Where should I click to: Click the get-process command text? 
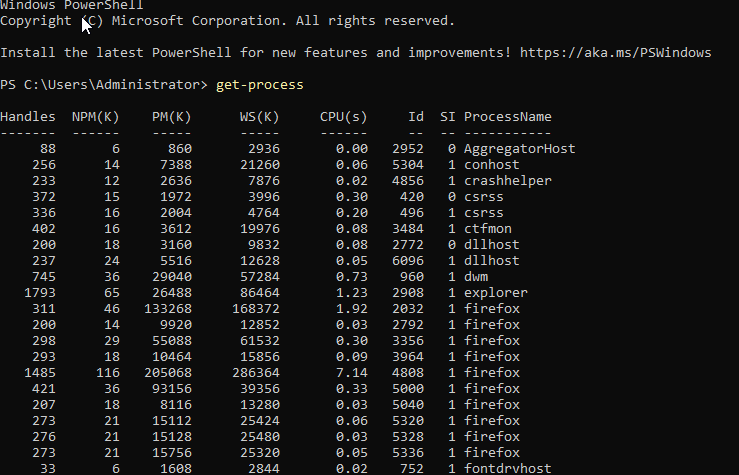coord(260,85)
